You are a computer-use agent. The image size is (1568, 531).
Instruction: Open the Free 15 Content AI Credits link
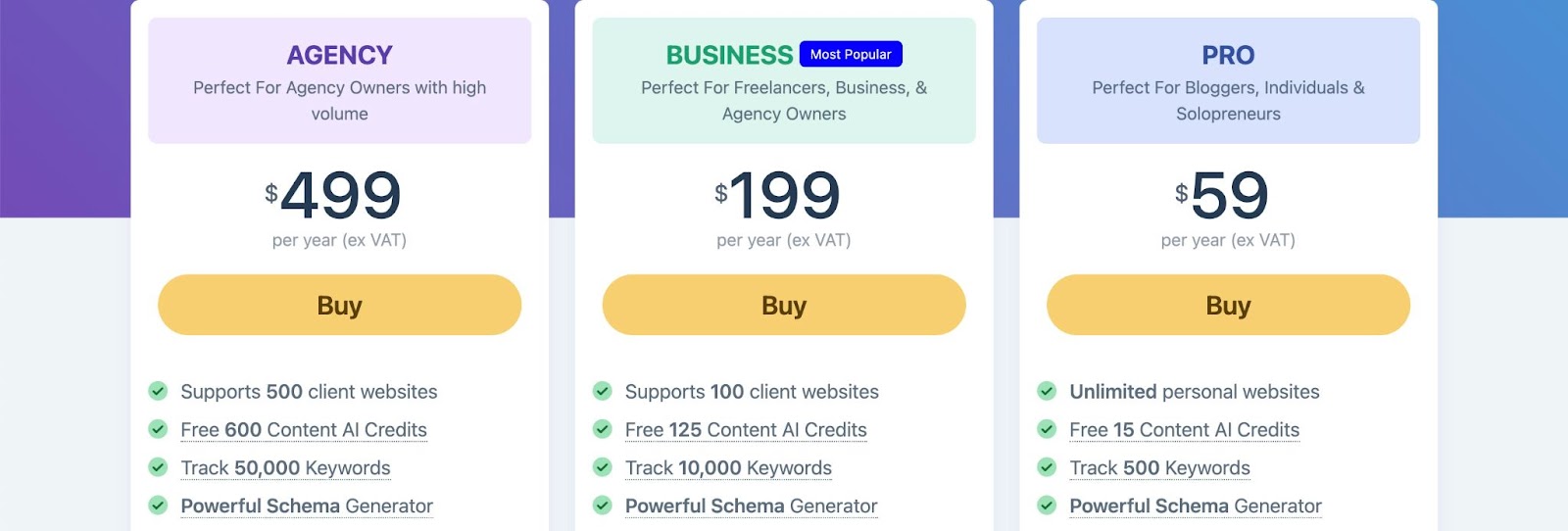pos(1184,430)
